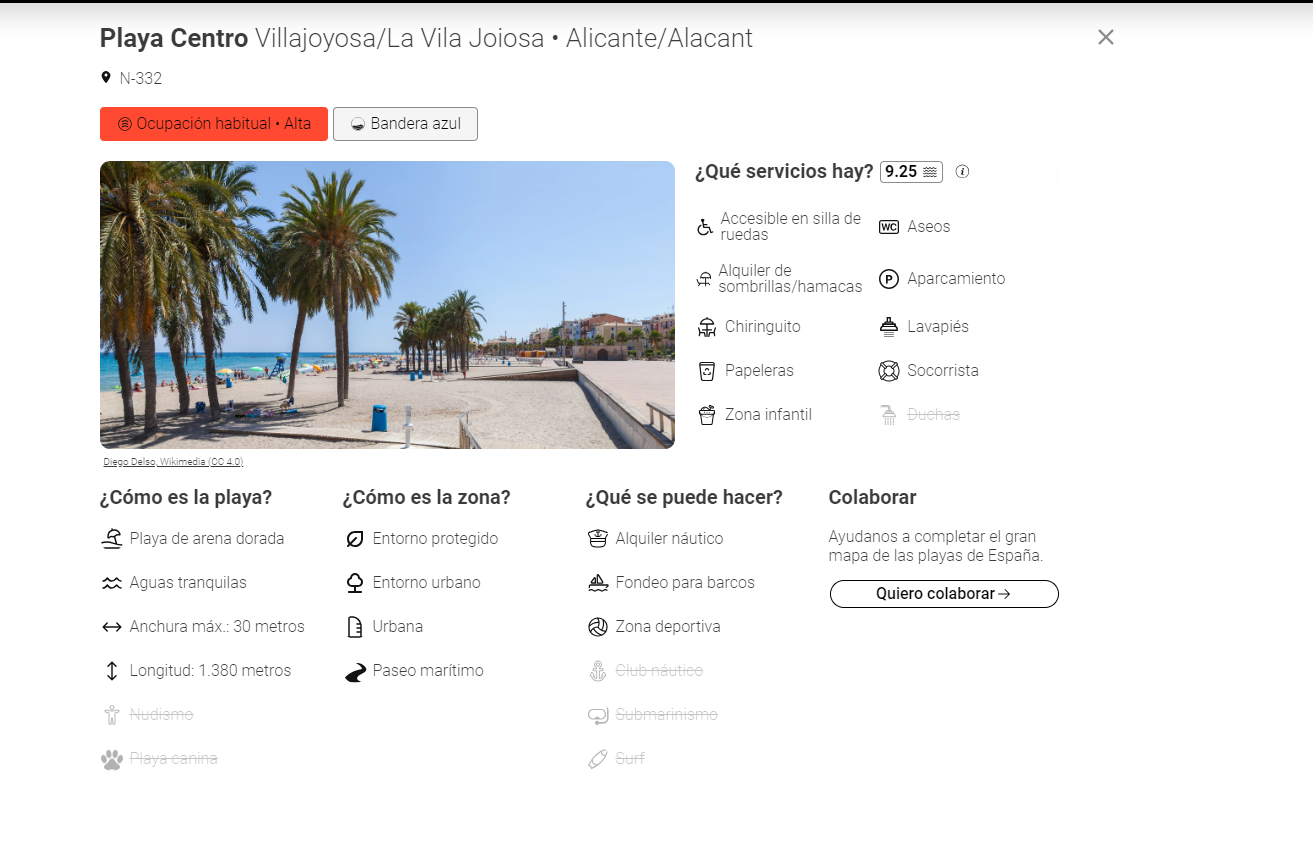The width and height of the screenshot is (1313, 852).
Task: Click the Alquiler náutico captain hat icon
Action: pyautogui.click(x=598, y=539)
